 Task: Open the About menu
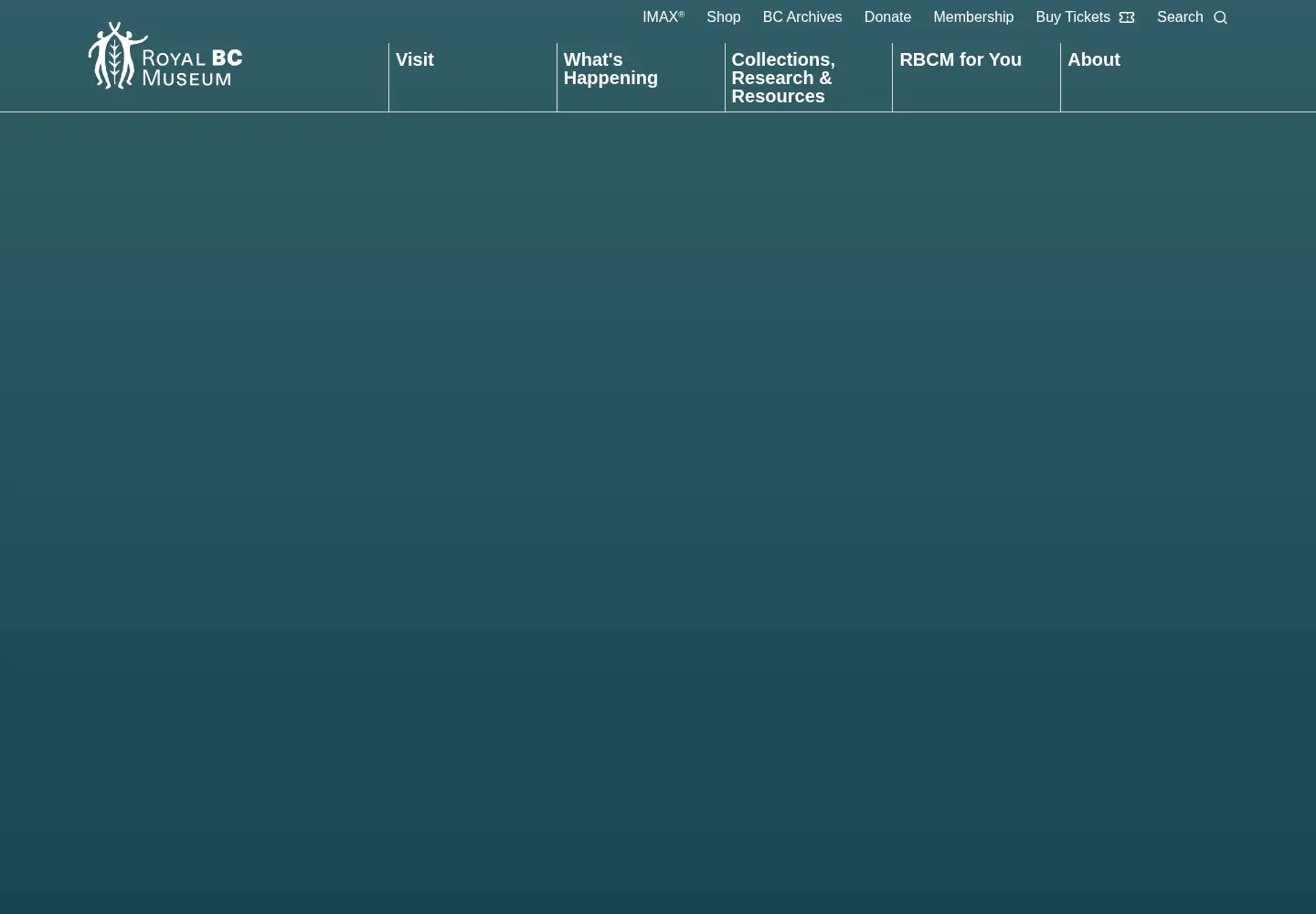click(x=1094, y=59)
